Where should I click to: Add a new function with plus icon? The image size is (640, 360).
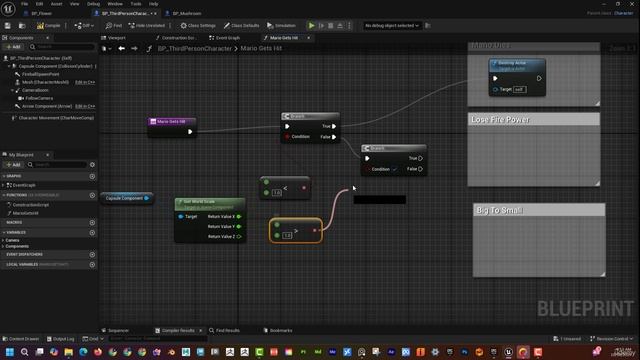pos(92,196)
